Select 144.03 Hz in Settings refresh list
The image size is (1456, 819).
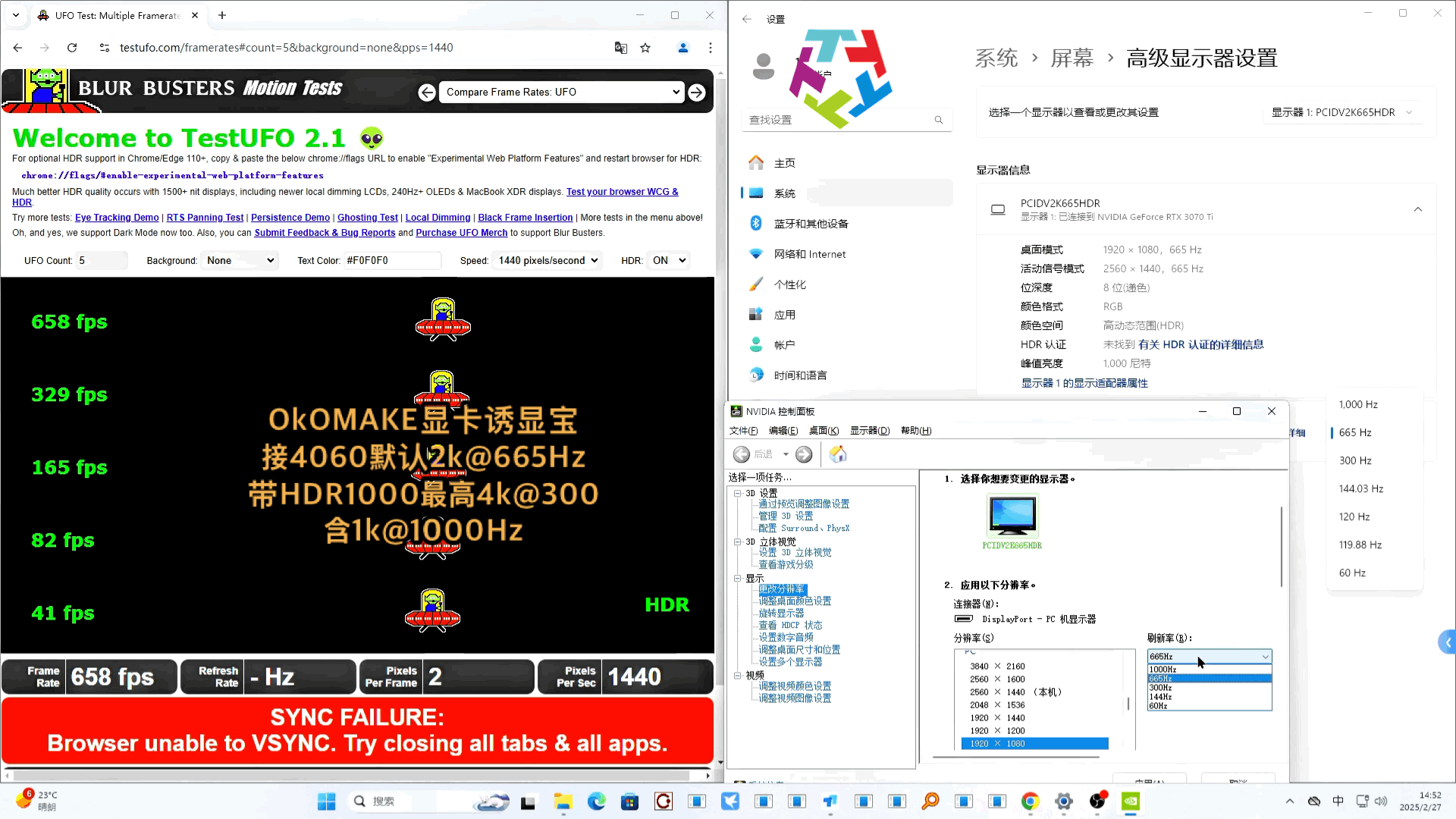point(1374,489)
